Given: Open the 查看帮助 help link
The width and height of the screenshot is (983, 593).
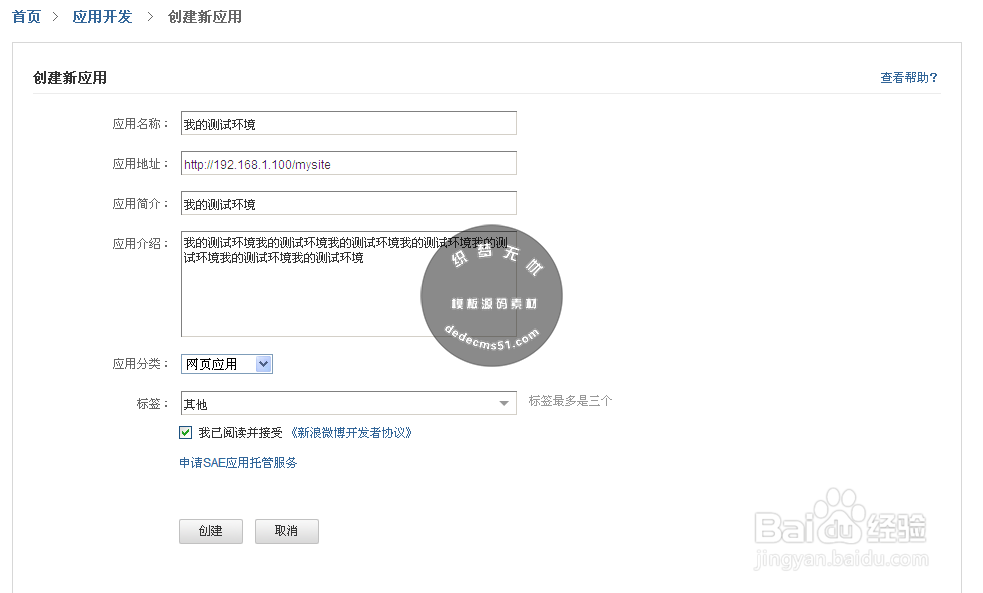Looking at the screenshot, I should [x=907, y=76].
